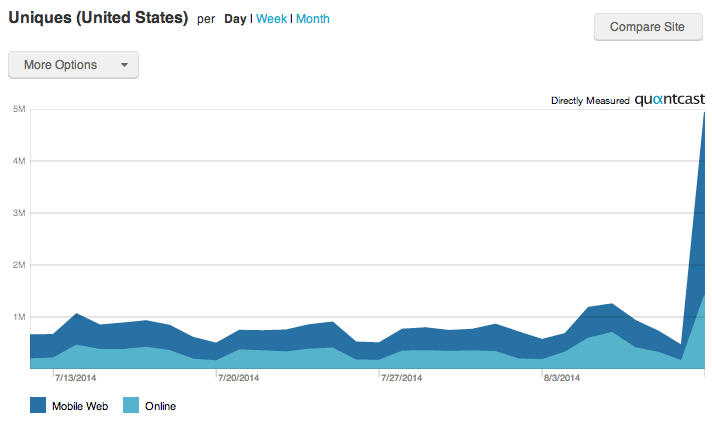Switch to the Month view
Screen dimensions: 712x424
click(312, 19)
